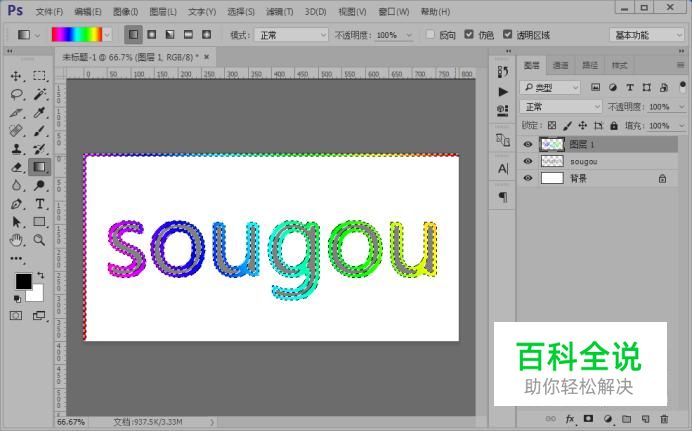Screen dimensions: 692x431
Task: Open the layer 填充 dropdown
Action: [681, 126]
